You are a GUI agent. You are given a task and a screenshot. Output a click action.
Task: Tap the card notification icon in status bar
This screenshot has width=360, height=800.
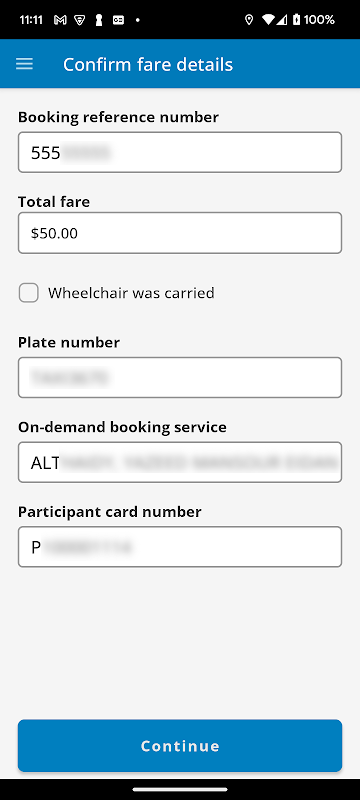point(118,20)
